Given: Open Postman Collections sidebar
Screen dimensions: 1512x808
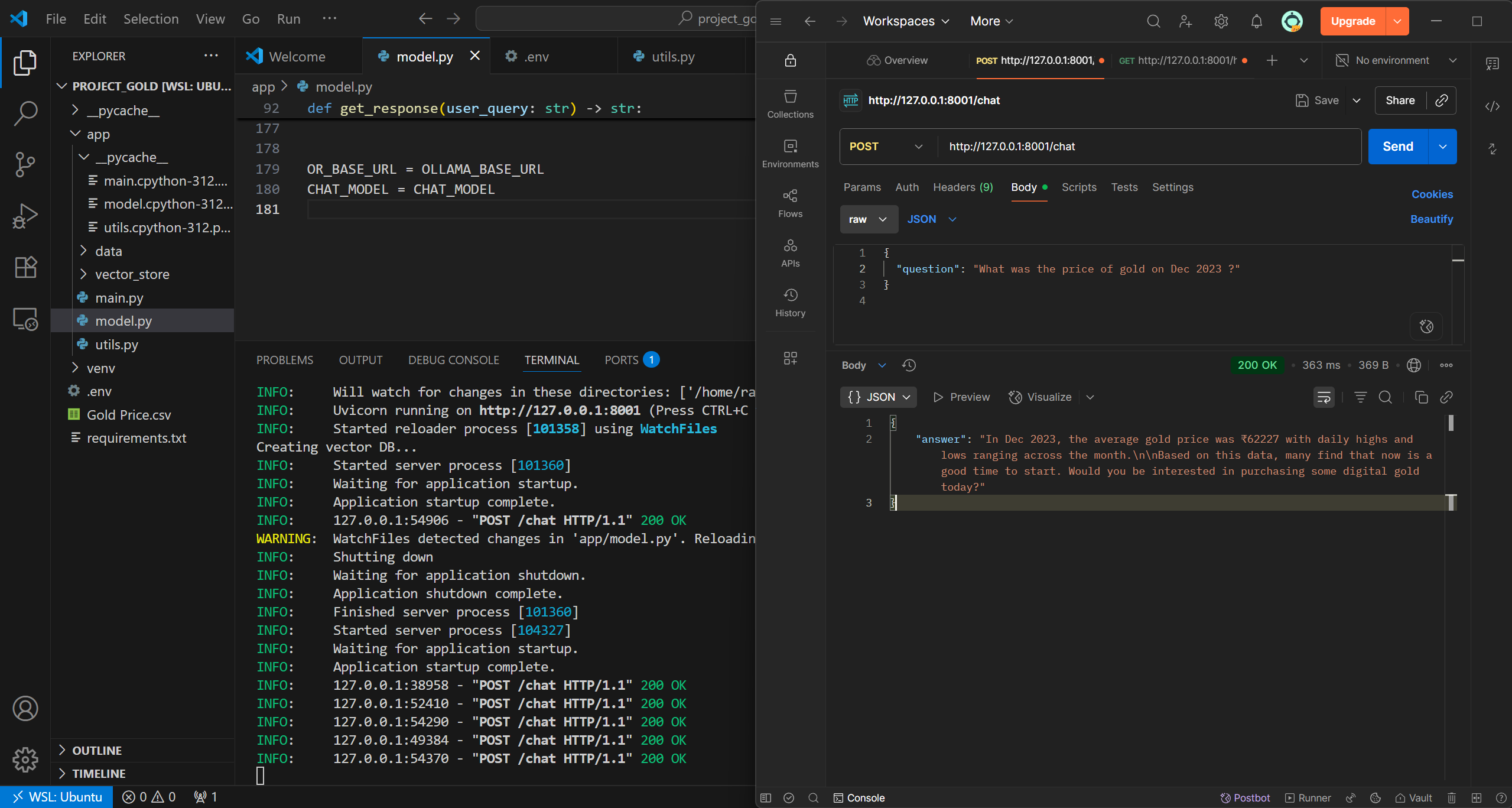Looking at the screenshot, I should (790, 104).
